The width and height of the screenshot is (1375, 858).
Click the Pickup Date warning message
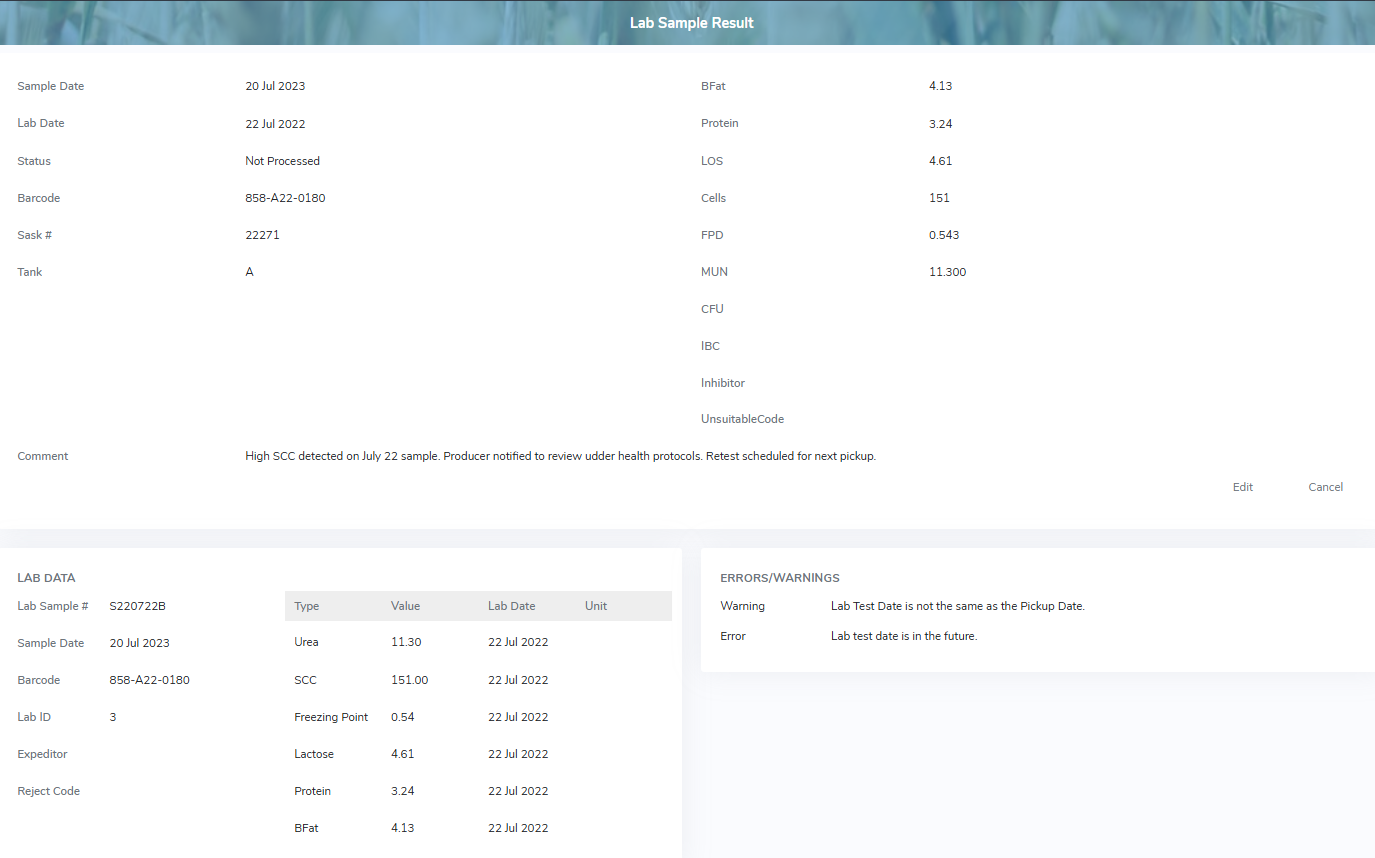point(957,606)
